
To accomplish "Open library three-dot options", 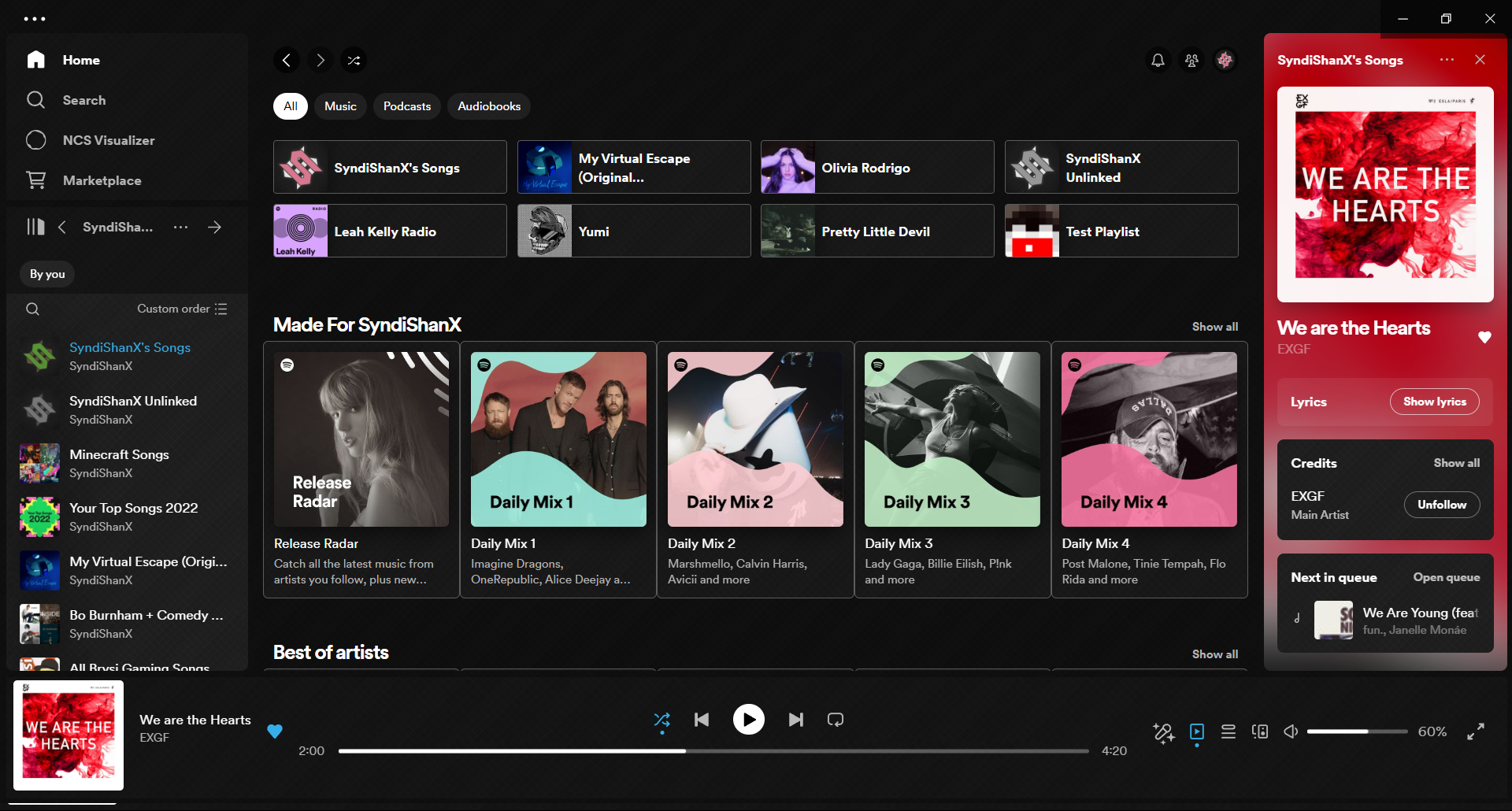I will click(181, 227).
